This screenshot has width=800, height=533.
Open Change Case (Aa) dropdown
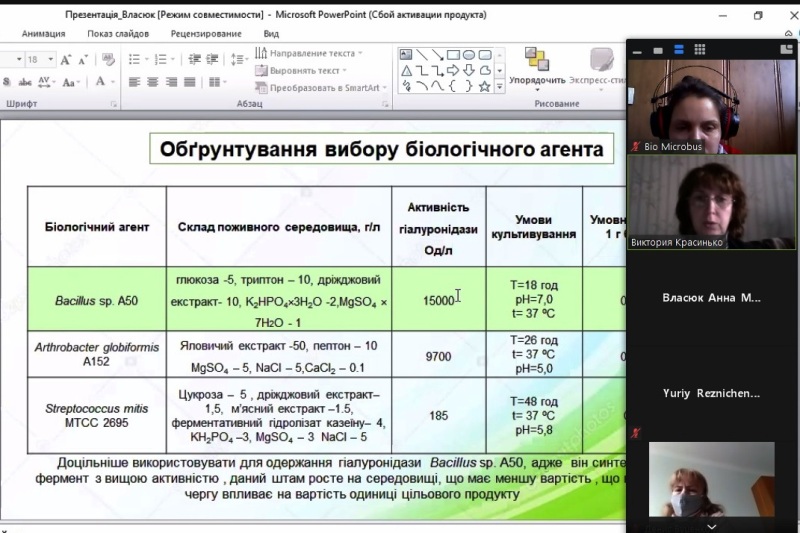coord(71,82)
